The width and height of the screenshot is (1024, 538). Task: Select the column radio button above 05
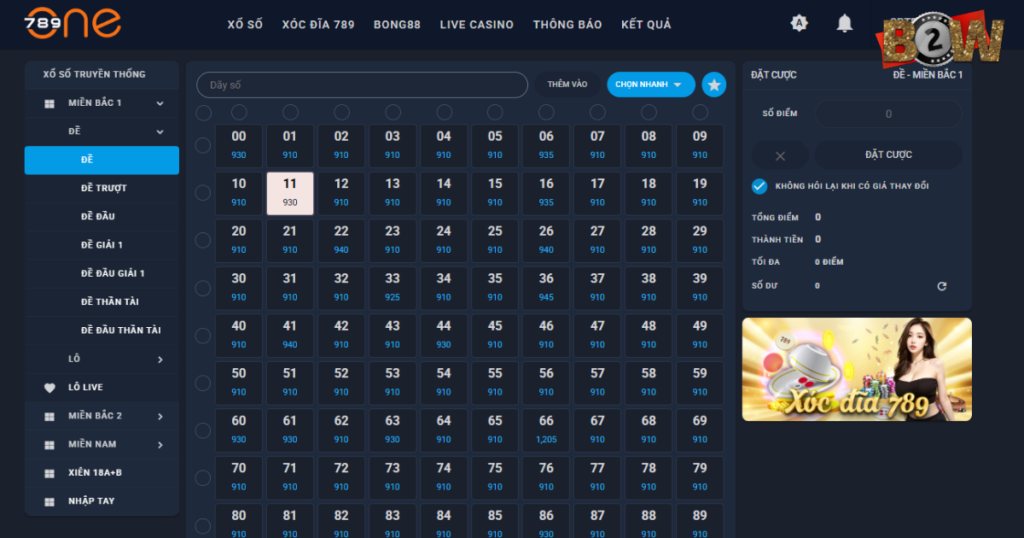[x=495, y=112]
